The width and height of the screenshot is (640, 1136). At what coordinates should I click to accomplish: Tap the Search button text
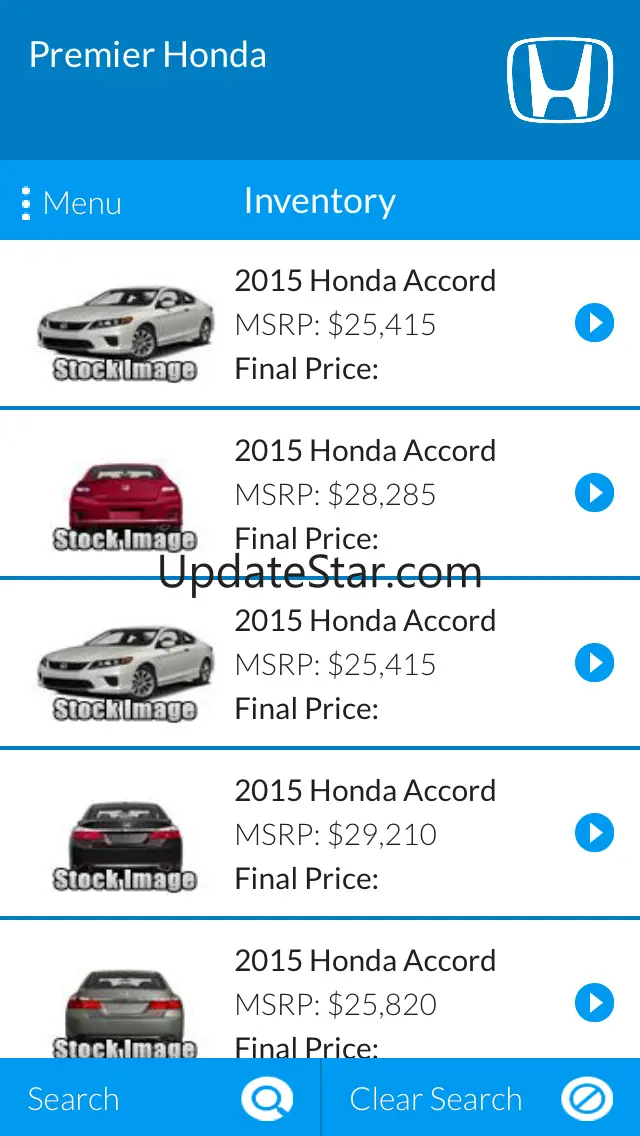coord(73,1099)
